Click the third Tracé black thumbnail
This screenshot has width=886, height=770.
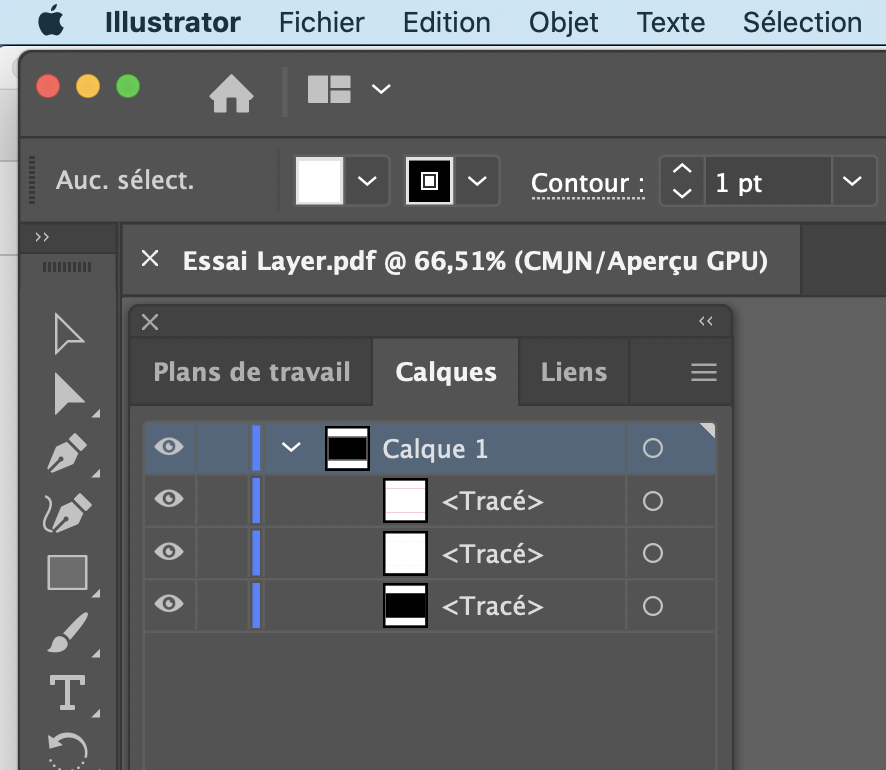[405, 606]
